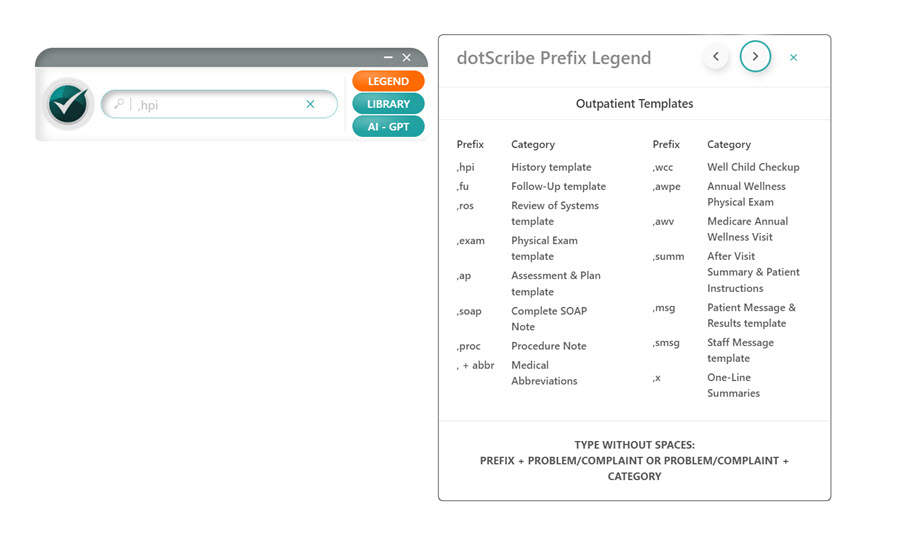Click Medical Abbreviations category text
Screen dimensions: 900x536
coord(544,373)
